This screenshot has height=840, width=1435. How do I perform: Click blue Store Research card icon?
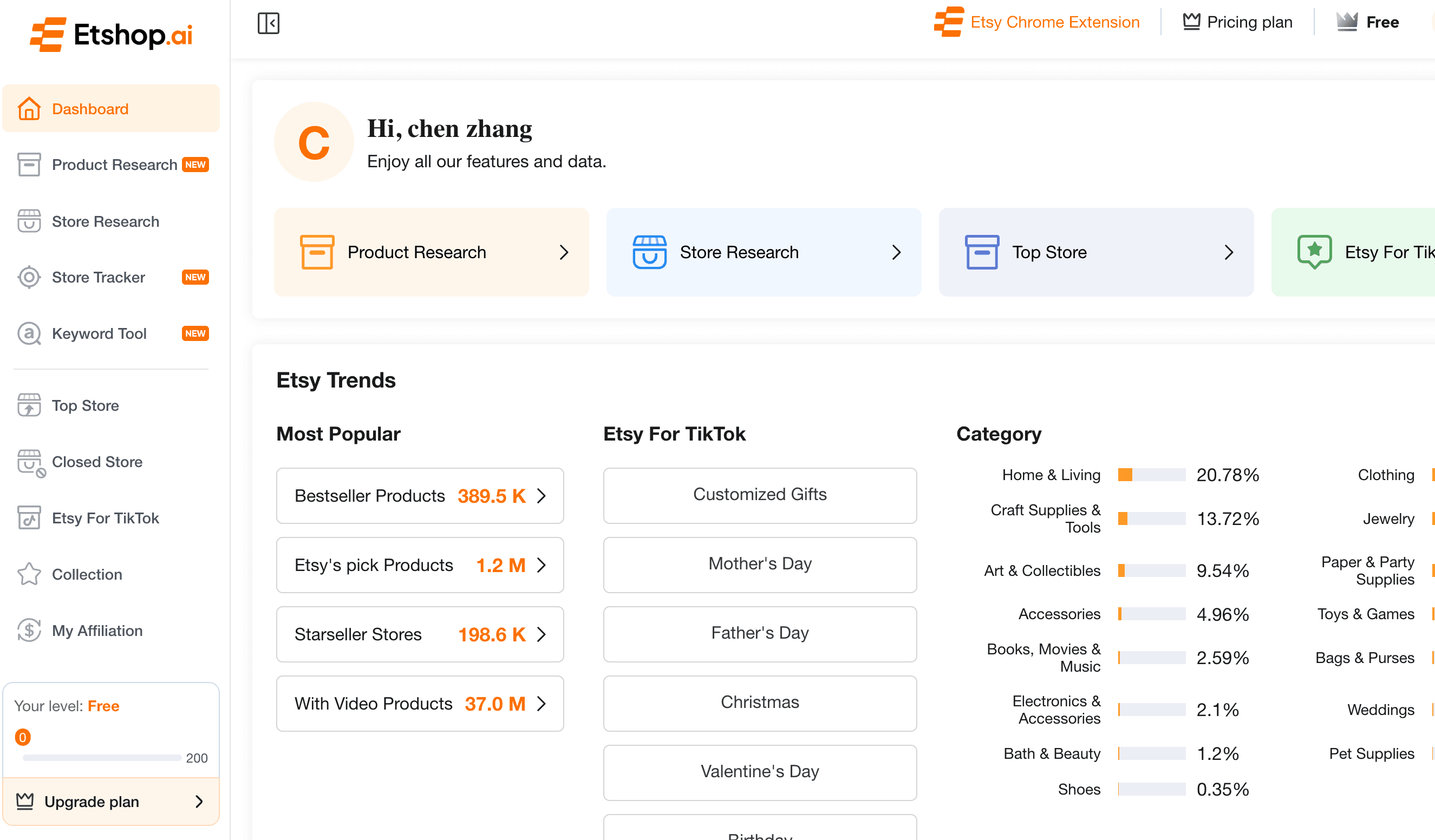(649, 252)
